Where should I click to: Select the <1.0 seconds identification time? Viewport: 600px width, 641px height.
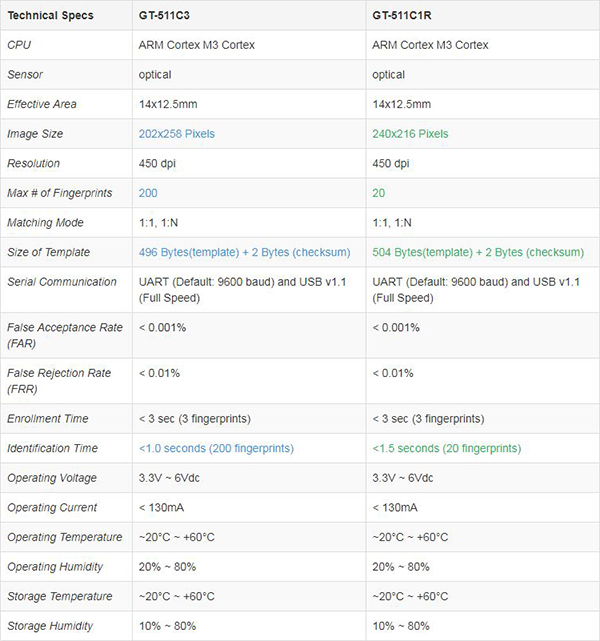(x=217, y=448)
